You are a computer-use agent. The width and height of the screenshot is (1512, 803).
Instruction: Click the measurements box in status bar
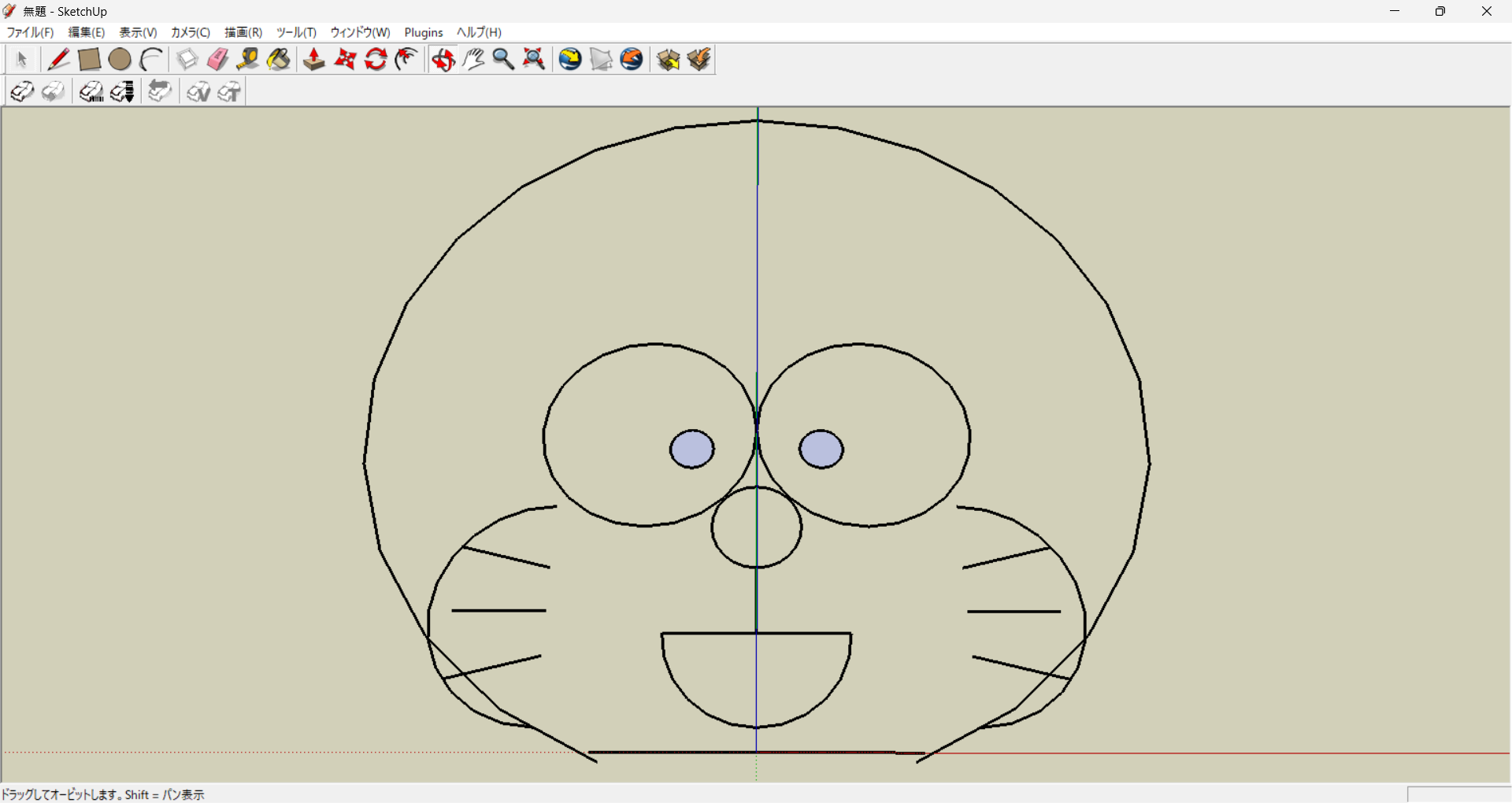1459,794
